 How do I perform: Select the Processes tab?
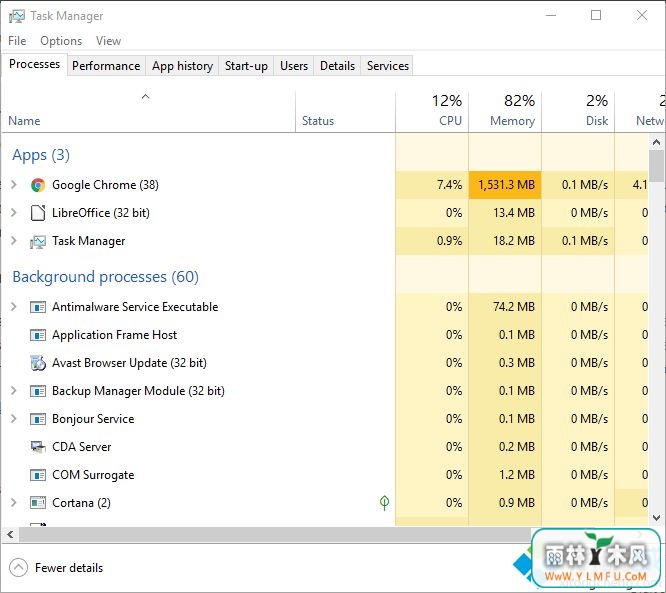(x=34, y=64)
